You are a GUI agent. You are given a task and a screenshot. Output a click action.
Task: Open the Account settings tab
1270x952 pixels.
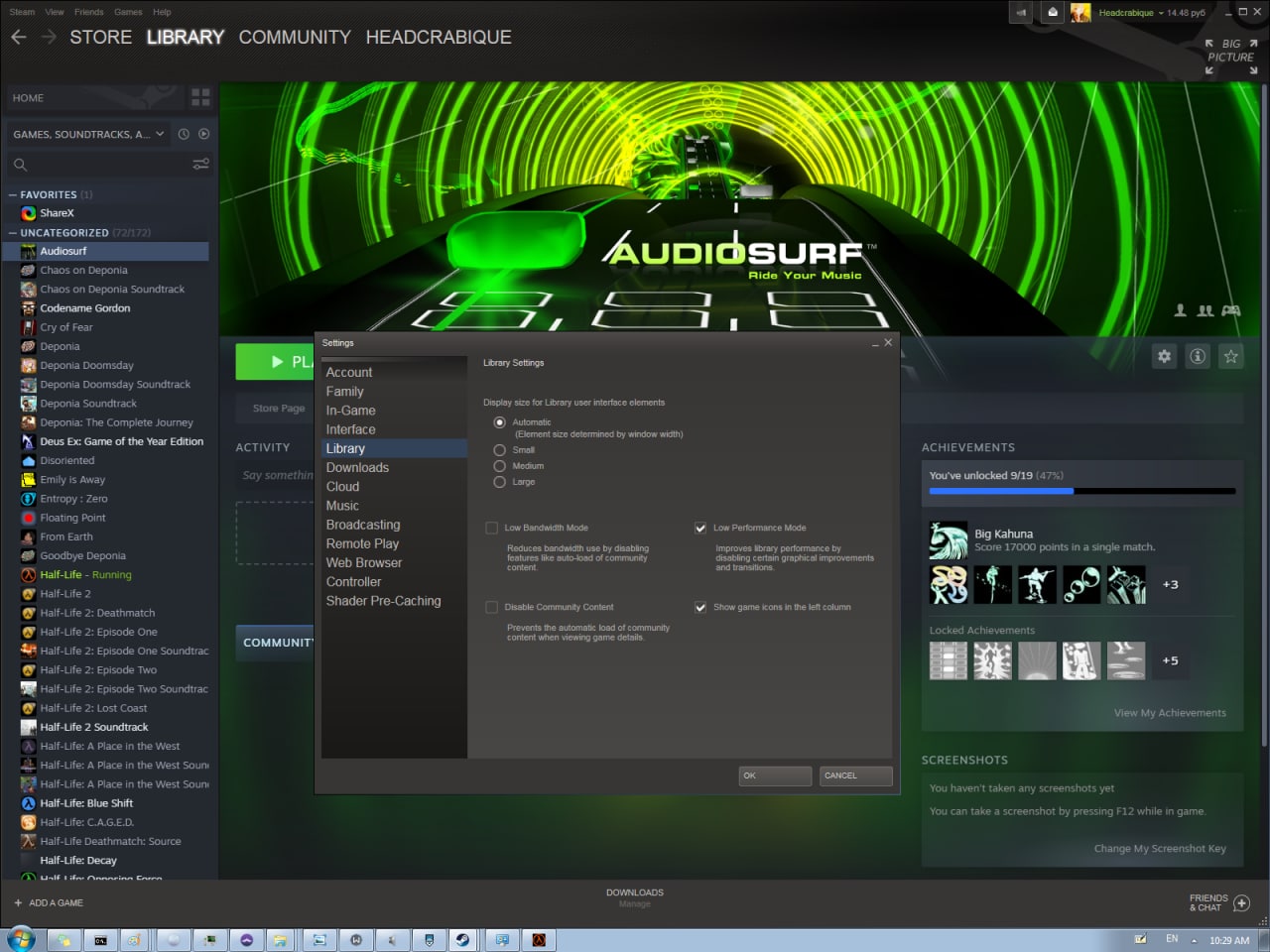coord(349,372)
